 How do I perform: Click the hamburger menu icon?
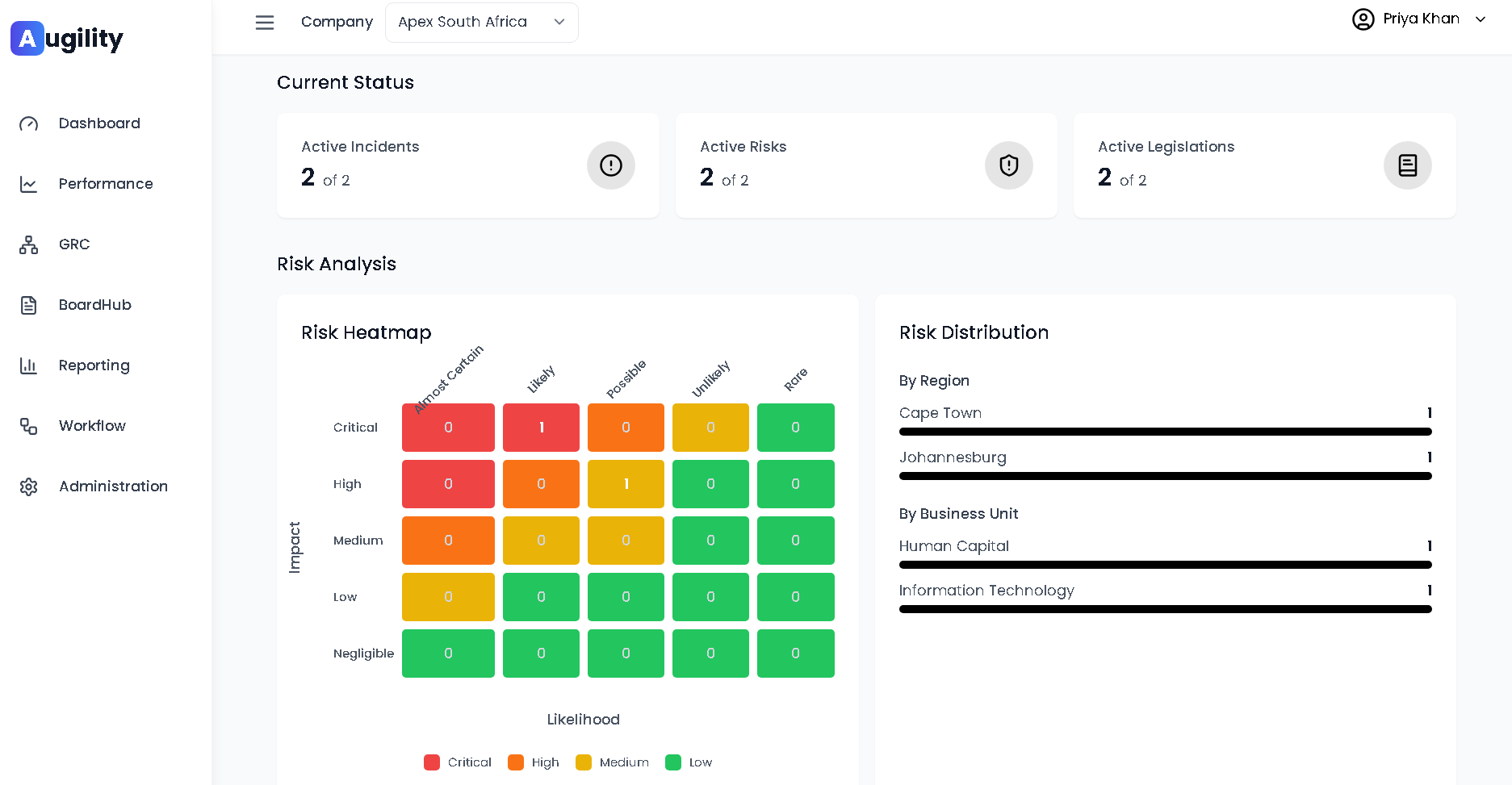point(265,23)
